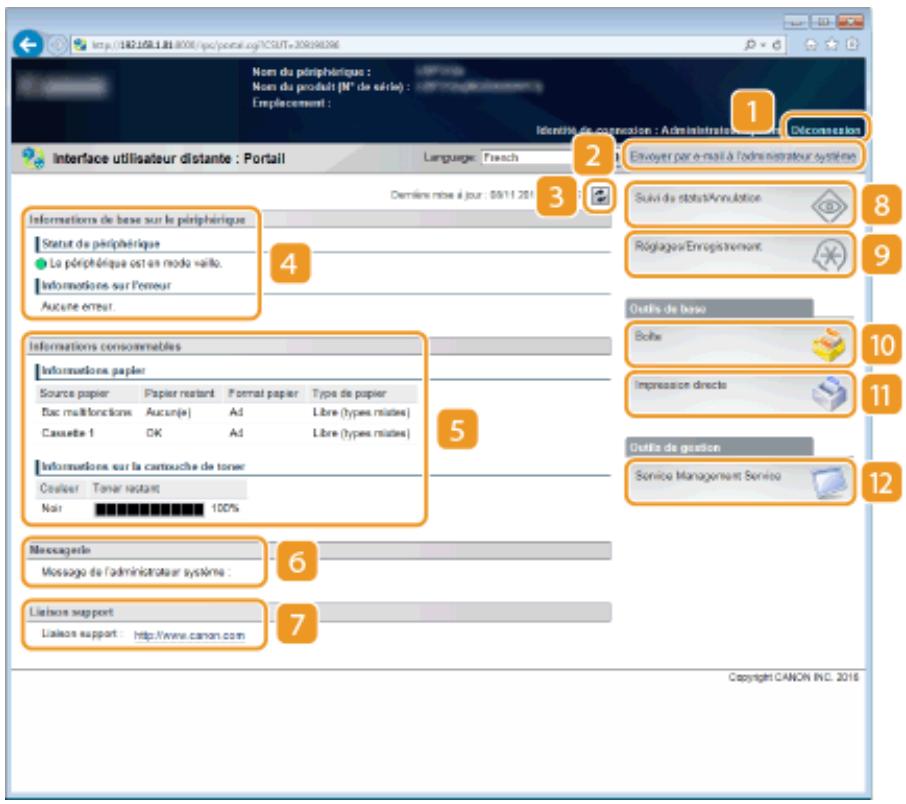
Task: Click Envoyer par e-mail à l'administrateur système
Action: coord(742,157)
